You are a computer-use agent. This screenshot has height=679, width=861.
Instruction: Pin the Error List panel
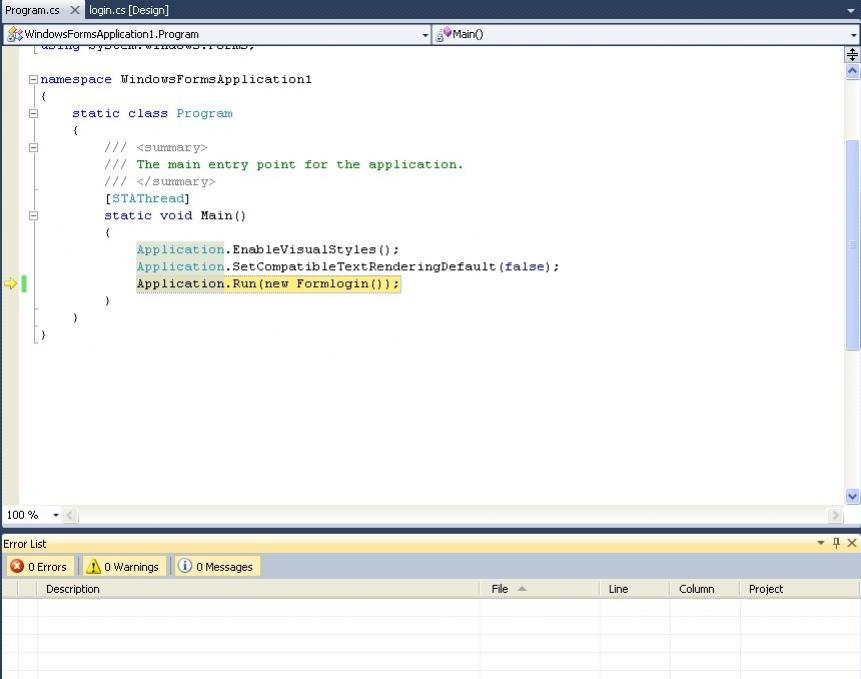click(836, 543)
